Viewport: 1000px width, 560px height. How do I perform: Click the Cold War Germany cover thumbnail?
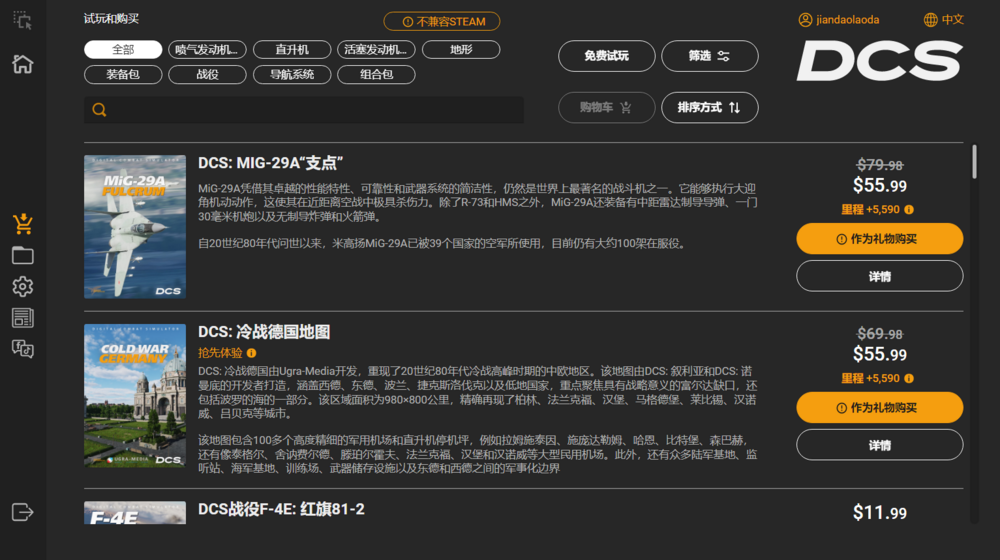point(135,395)
